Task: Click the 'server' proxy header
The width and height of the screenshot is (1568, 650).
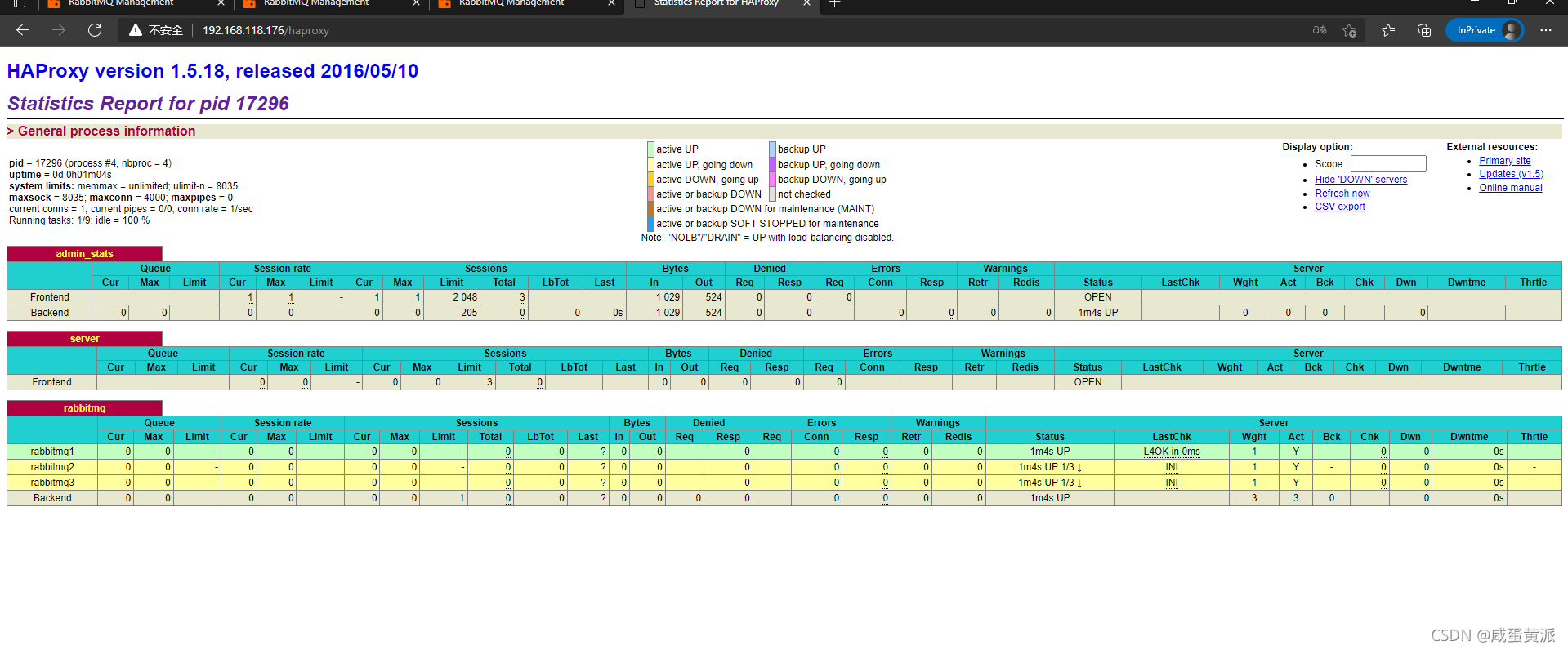Action: (84, 339)
